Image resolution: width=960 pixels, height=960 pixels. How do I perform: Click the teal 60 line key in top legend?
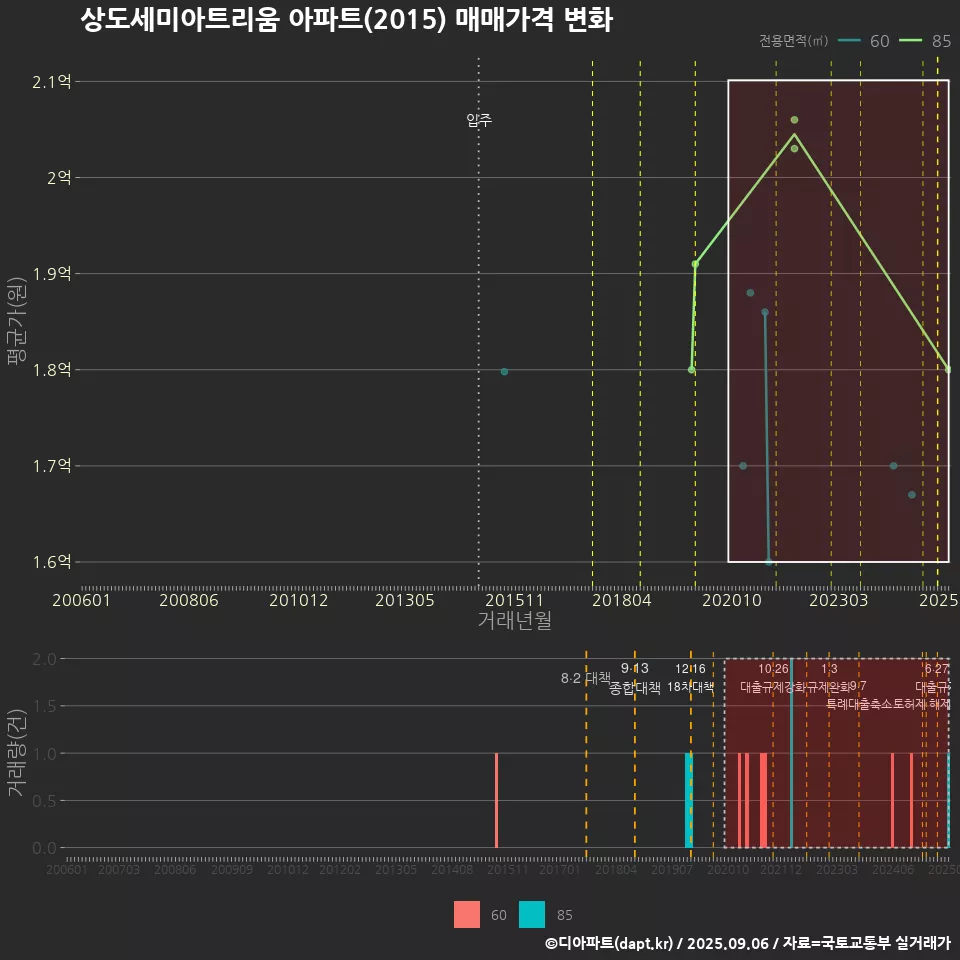[x=849, y=40]
